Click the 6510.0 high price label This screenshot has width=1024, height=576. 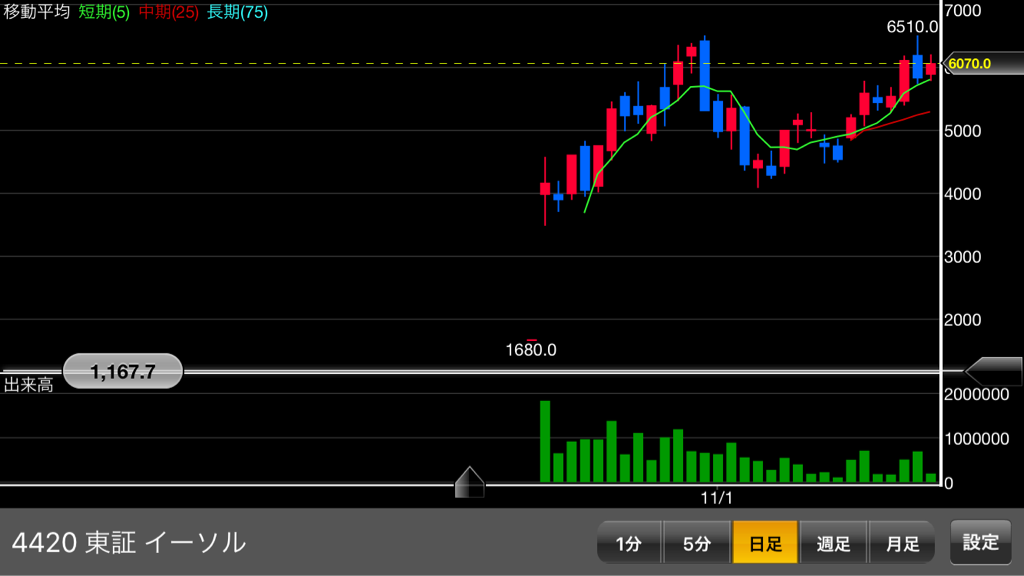point(912,27)
